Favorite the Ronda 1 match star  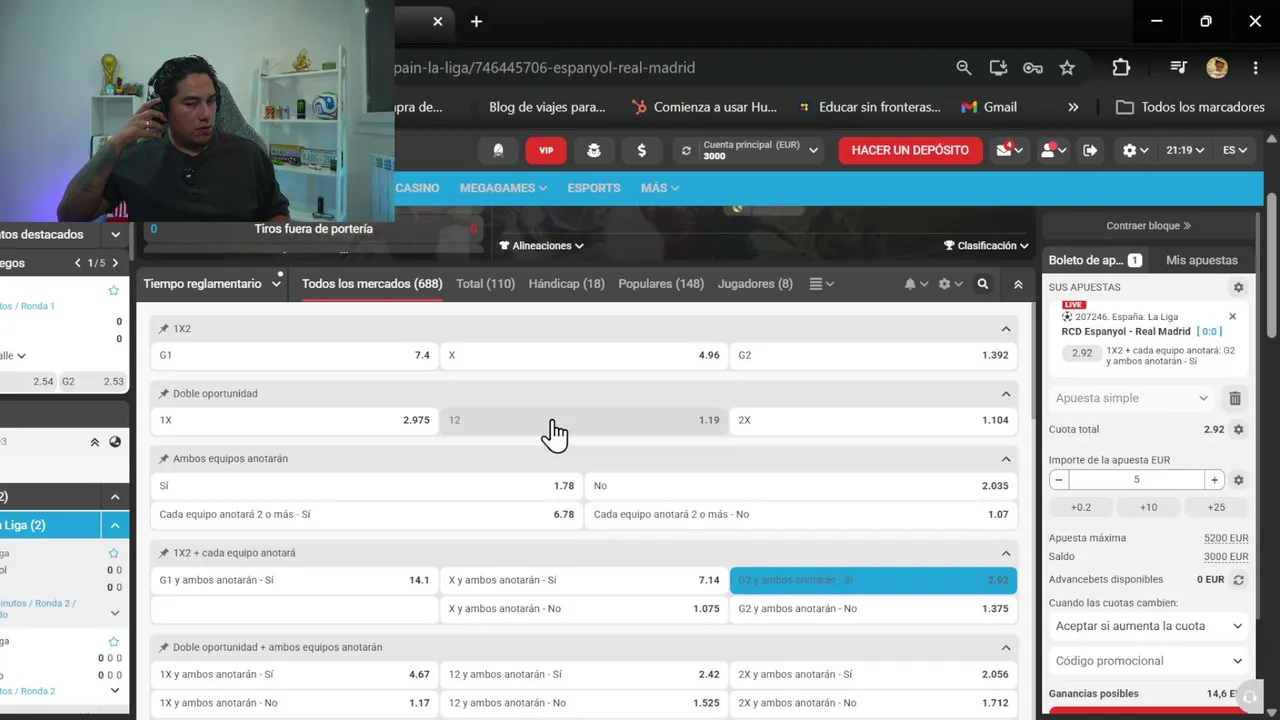pyautogui.click(x=113, y=291)
